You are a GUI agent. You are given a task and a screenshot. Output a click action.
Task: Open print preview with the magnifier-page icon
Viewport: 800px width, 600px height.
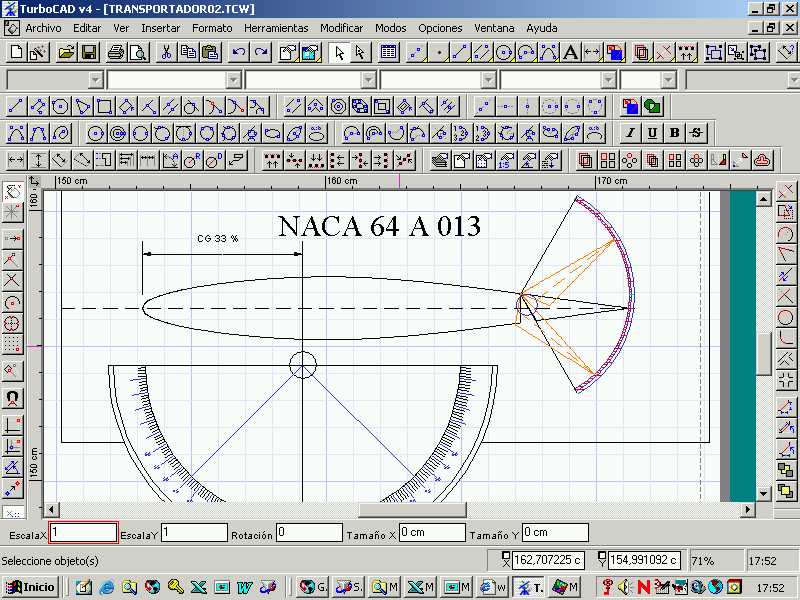pyautogui.click(x=138, y=52)
